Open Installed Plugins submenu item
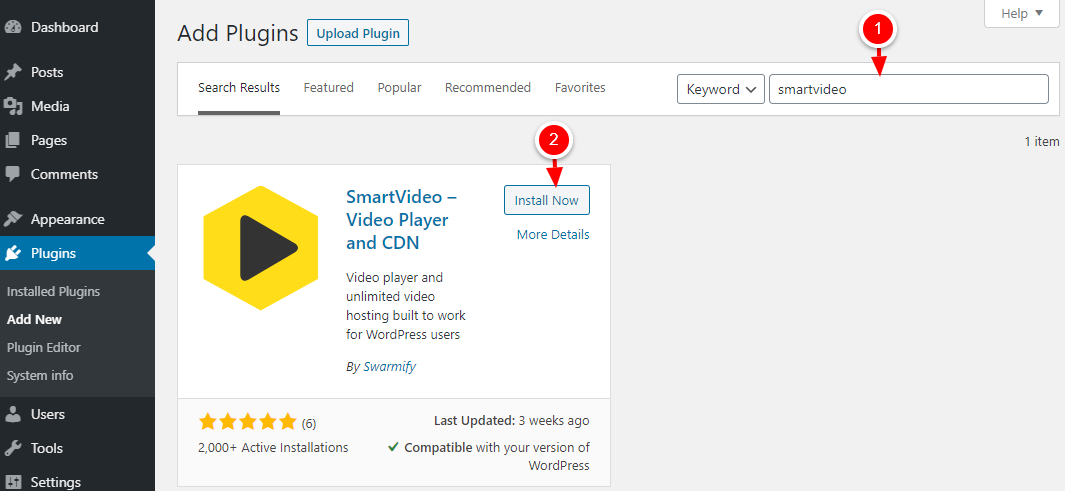The width and height of the screenshot is (1065, 491). [54, 291]
